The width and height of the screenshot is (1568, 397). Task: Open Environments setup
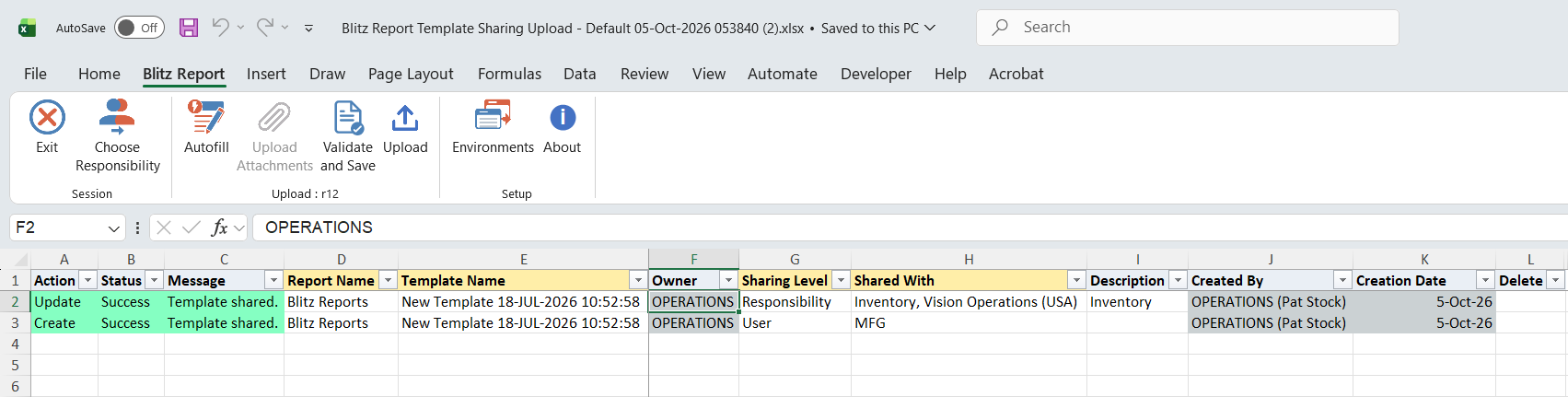point(493,127)
